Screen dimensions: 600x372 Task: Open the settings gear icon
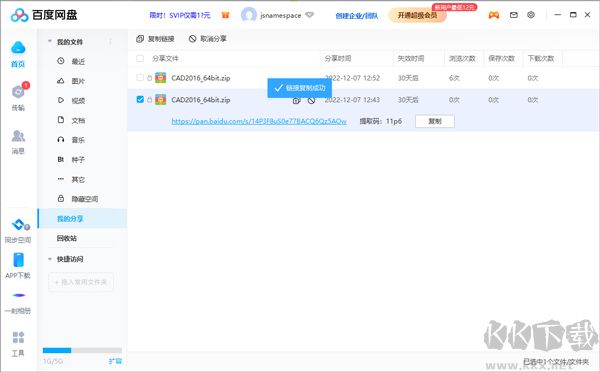531,15
